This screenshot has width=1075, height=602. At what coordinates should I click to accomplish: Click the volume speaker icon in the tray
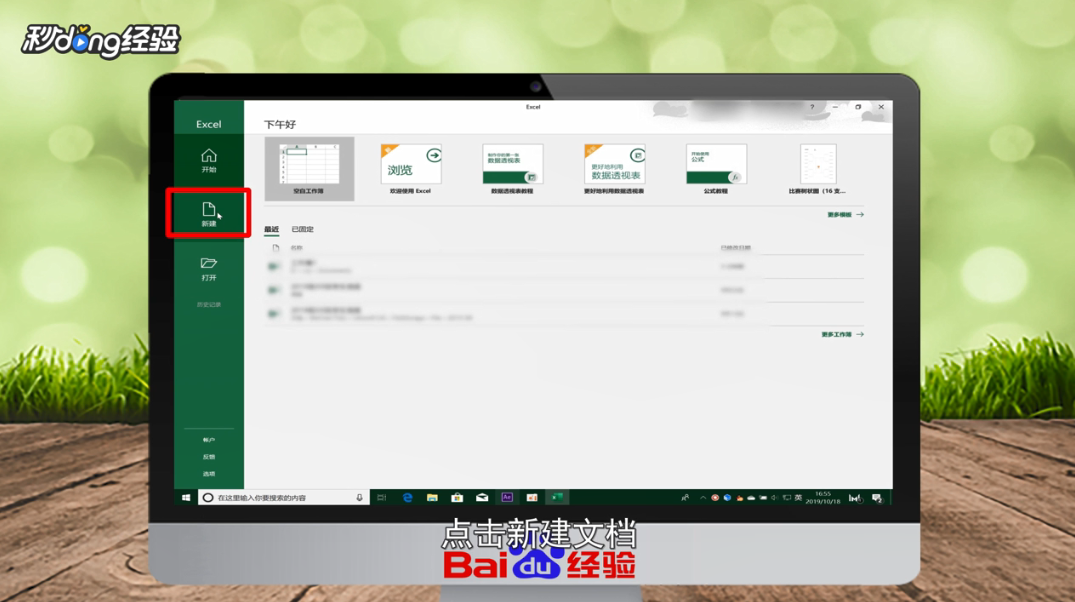(x=775, y=498)
